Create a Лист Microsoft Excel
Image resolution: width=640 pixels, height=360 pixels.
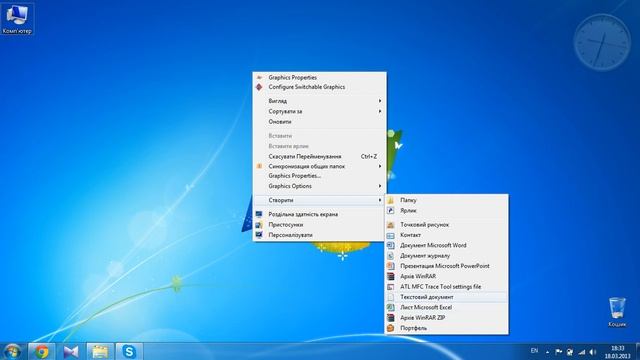click(447, 307)
